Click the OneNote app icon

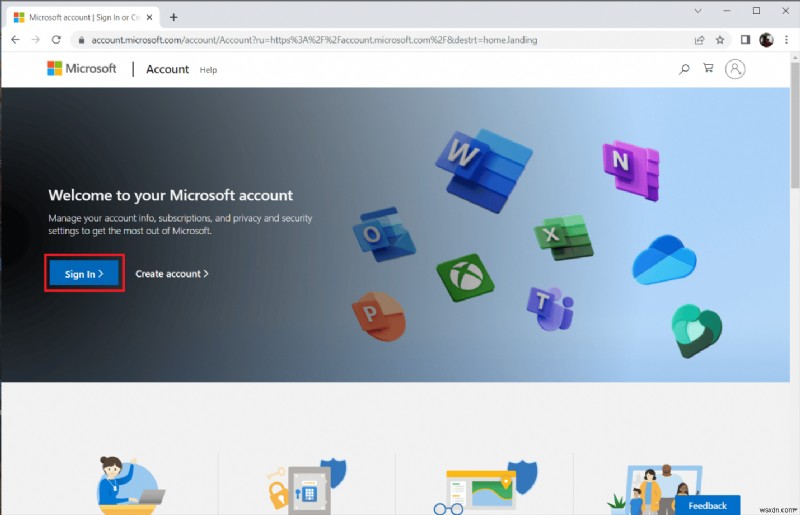631,170
